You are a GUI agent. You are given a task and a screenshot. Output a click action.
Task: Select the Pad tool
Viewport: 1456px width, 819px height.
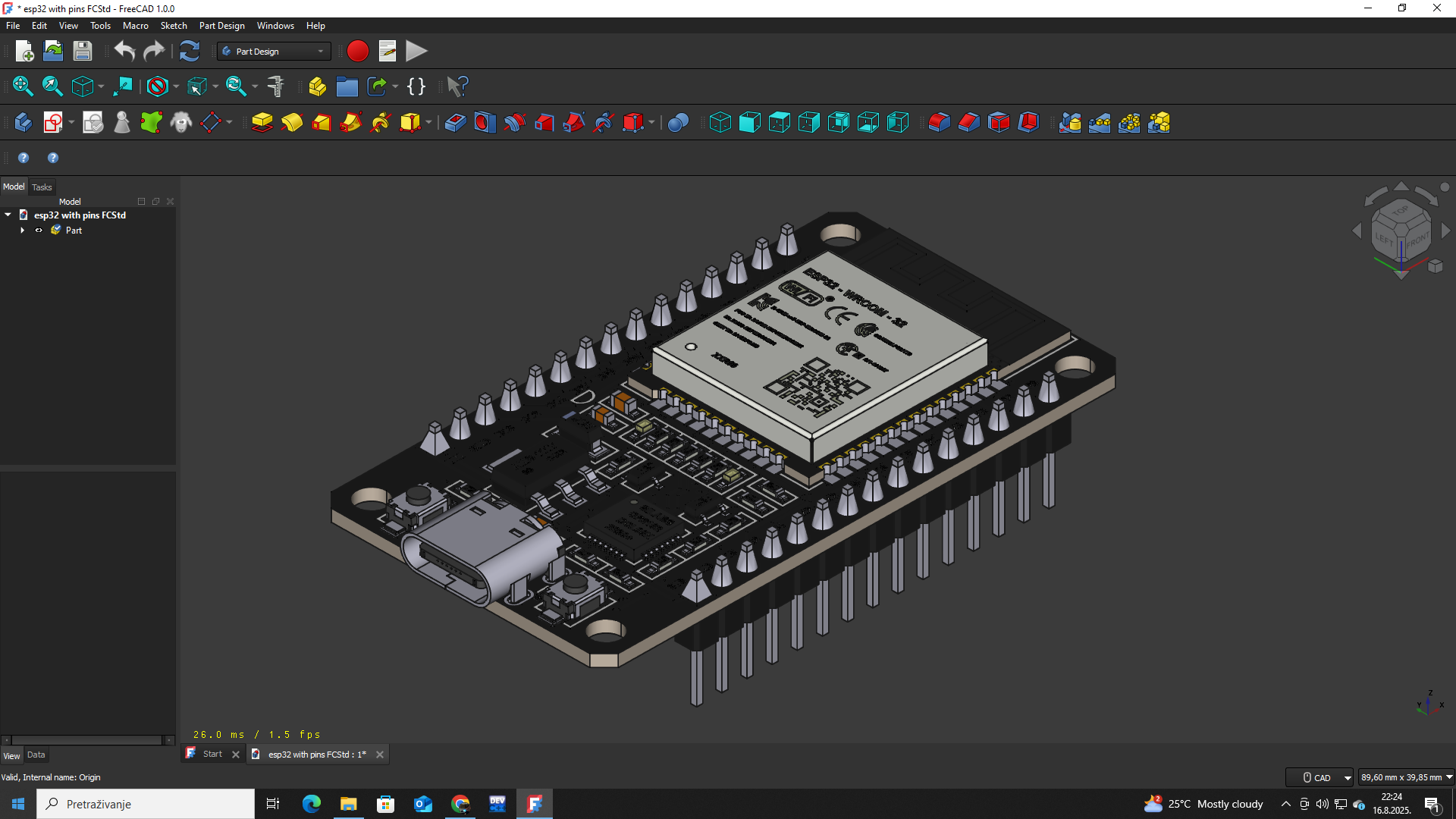pos(262,122)
